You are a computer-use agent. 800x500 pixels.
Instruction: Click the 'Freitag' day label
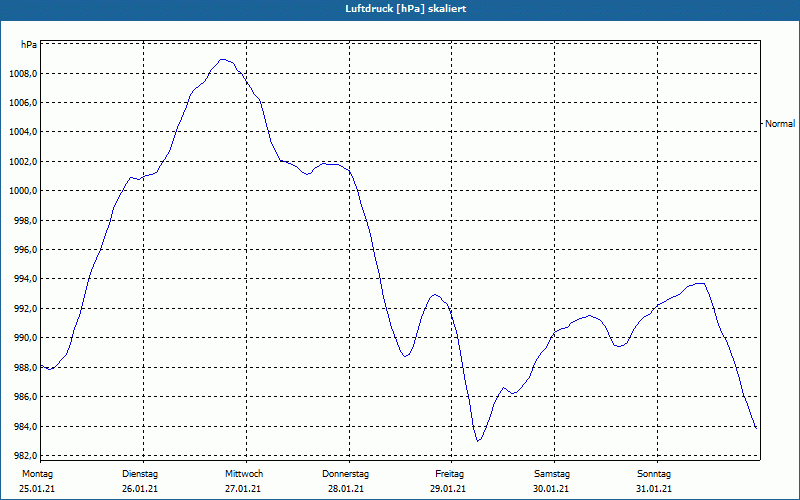[x=449, y=474]
